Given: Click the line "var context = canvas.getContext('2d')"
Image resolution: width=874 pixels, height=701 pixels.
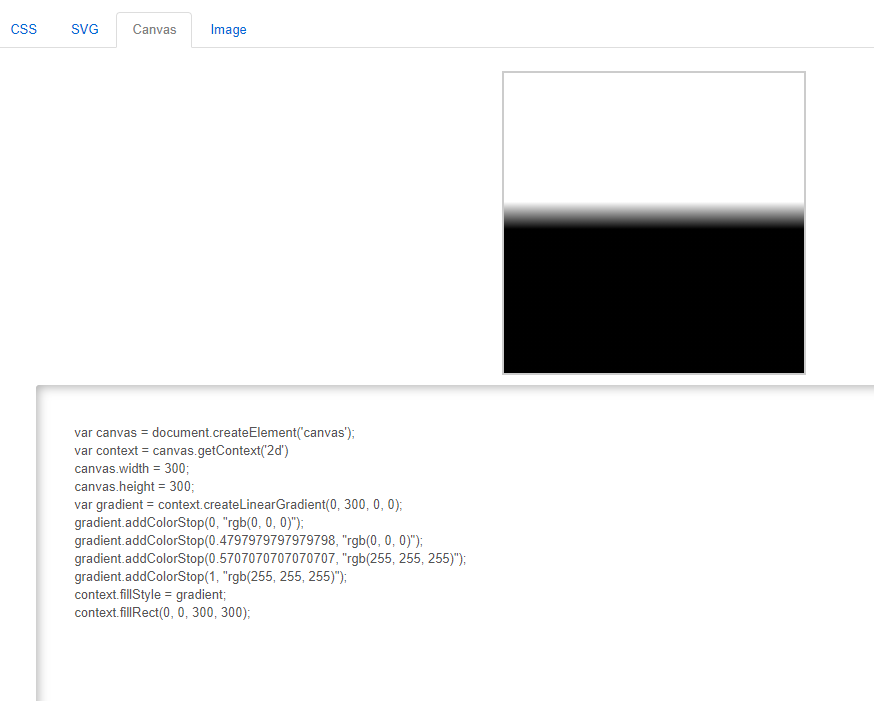Looking at the screenshot, I should click(x=182, y=451).
